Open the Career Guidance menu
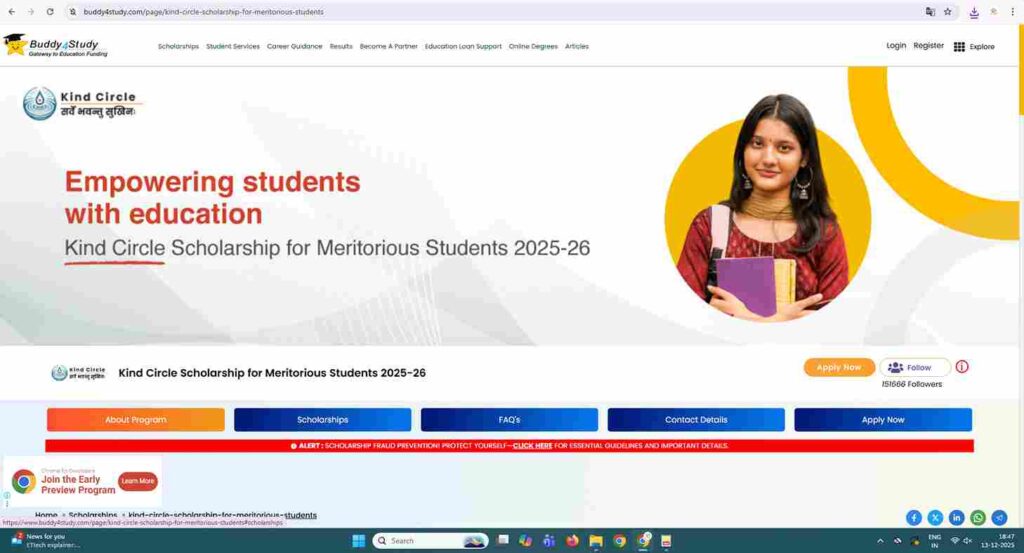1024x553 pixels. [x=295, y=46]
